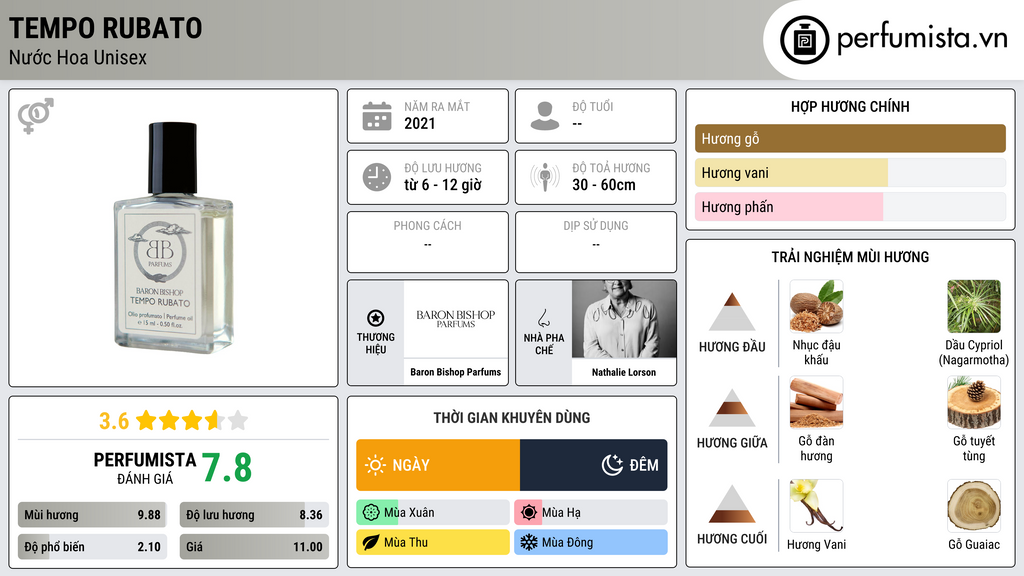Open the Nathalie Lorson perfumer photo
1024x576 pixels.
tap(624, 319)
